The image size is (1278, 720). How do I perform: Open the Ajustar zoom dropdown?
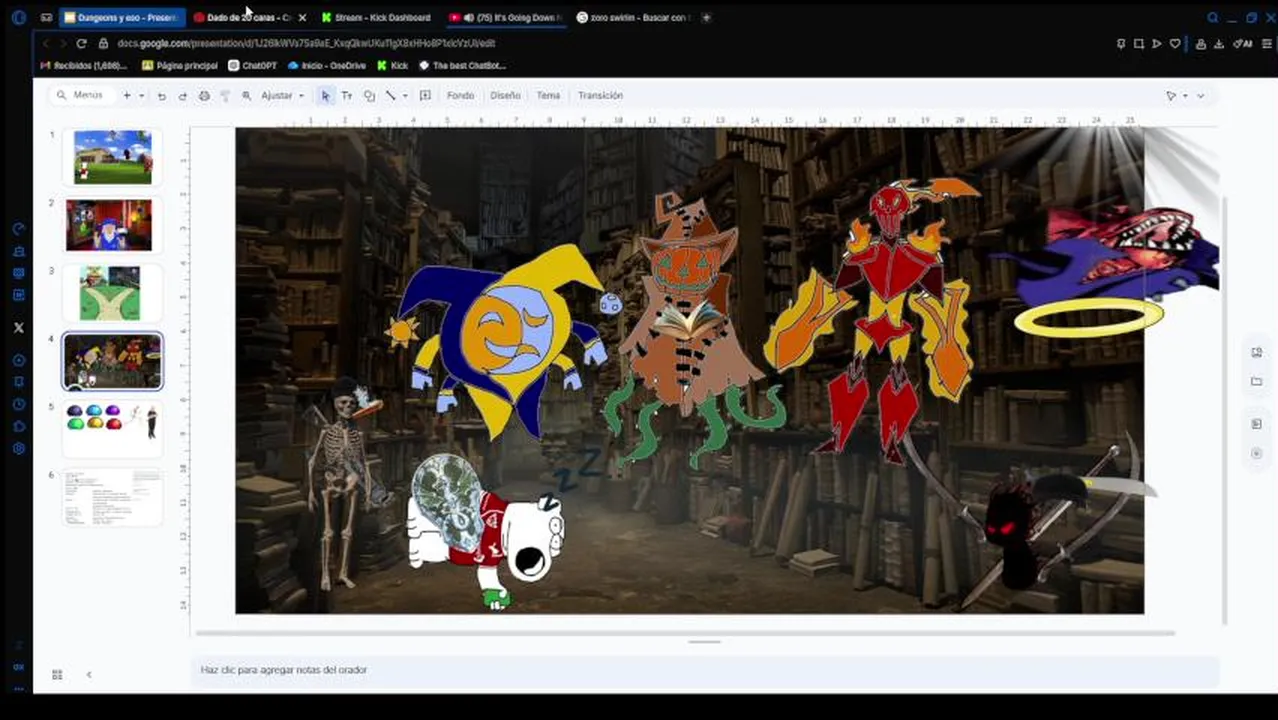pyautogui.click(x=282, y=96)
